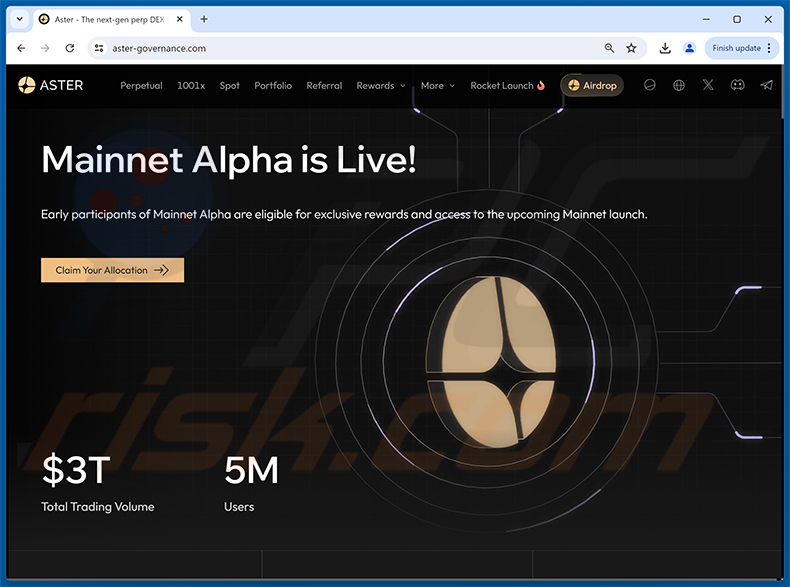This screenshot has width=790, height=587.
Task: Expand the More dropdown menu
Action: pos(437,86)
